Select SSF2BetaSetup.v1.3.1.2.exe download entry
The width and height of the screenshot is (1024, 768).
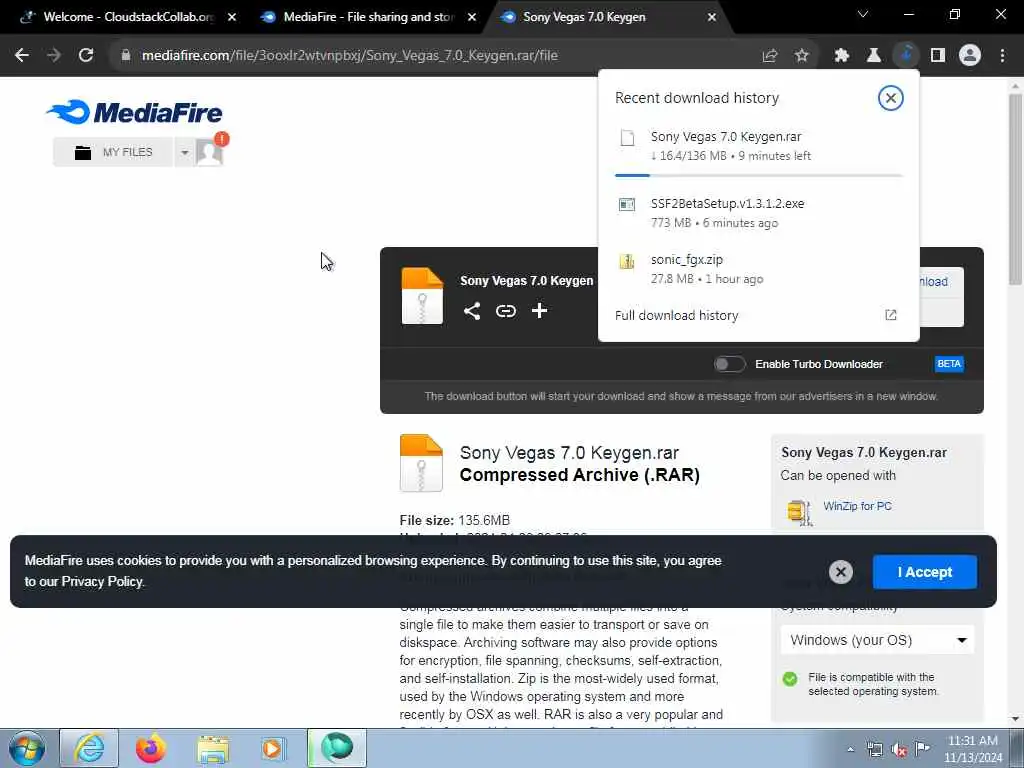tap(759, 213)
